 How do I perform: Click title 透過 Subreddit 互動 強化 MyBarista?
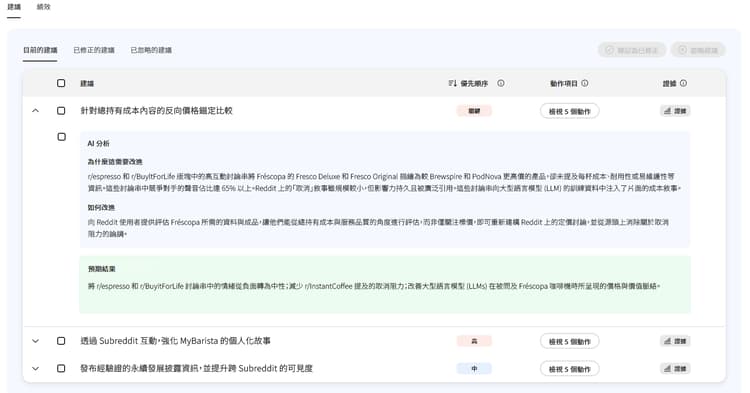coord(175,341)
